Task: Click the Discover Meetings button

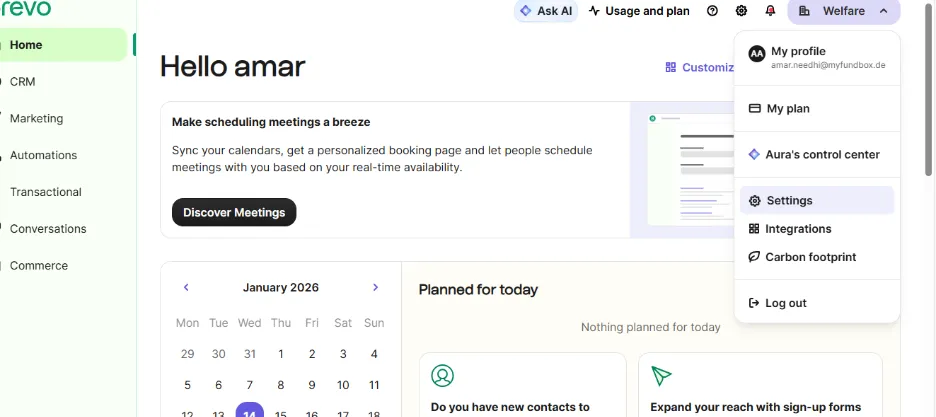Action: tap(234, 212)
